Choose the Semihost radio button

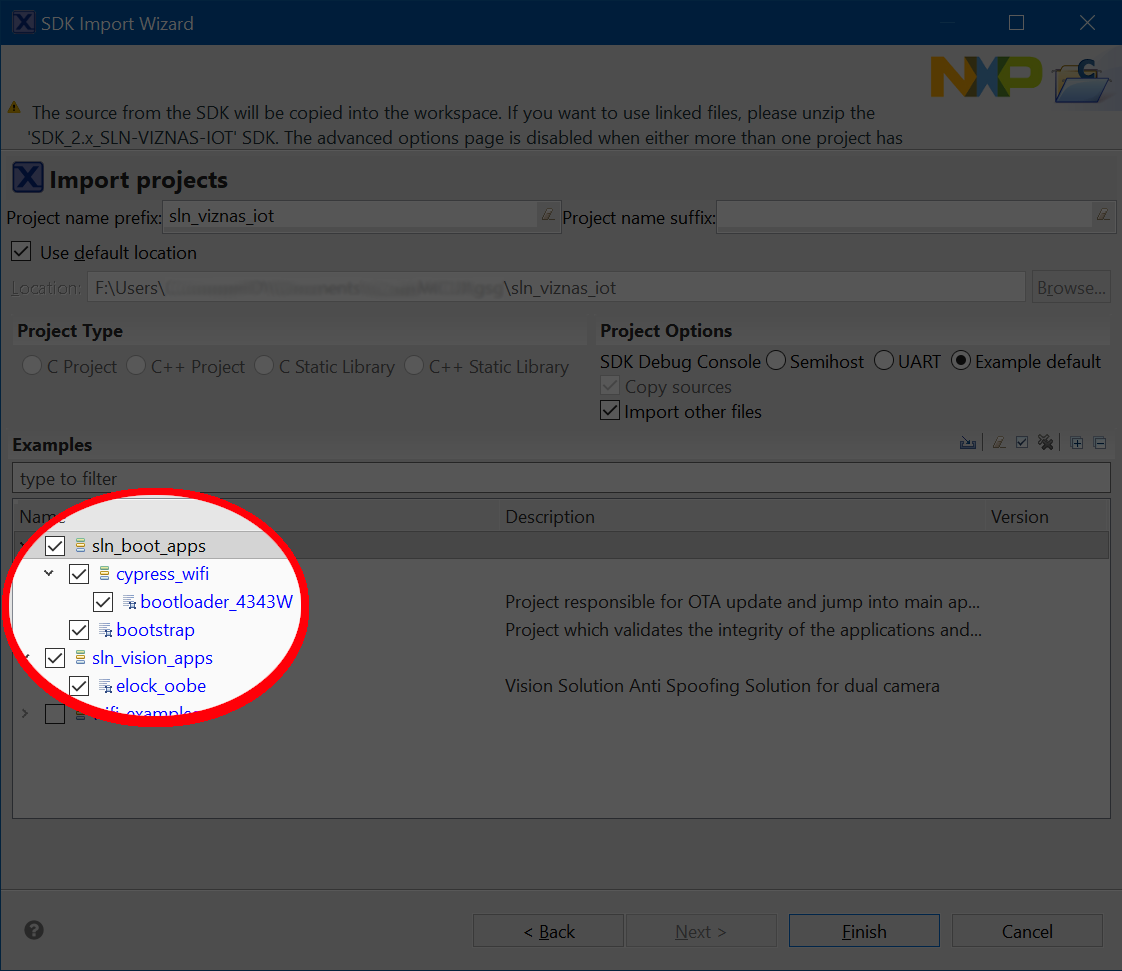pyautogui.click(x=776, y=362)
